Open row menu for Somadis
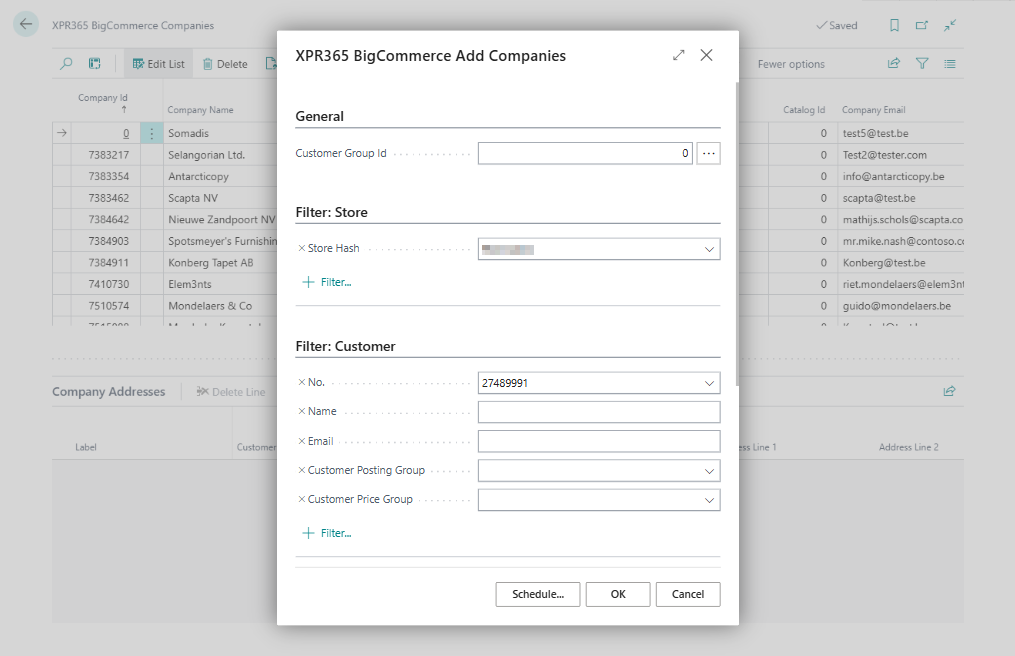Screen dimensions: 1015x656 coord(151,133)
